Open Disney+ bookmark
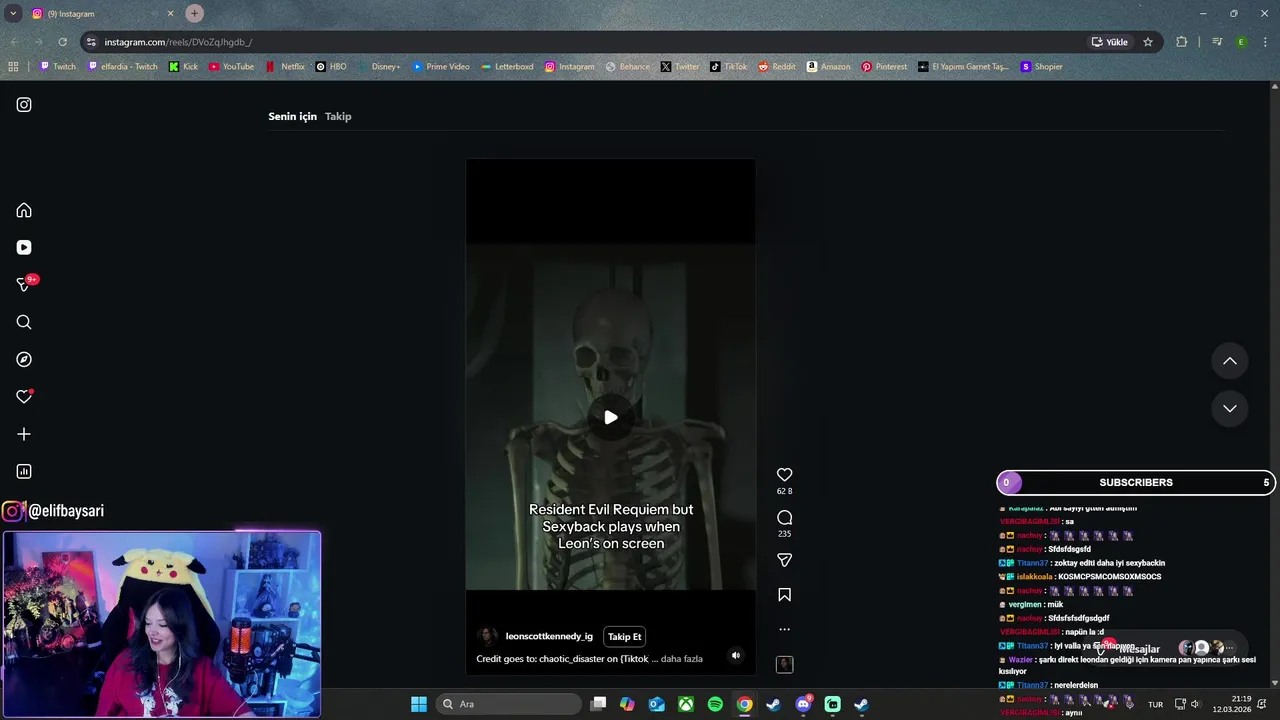 pos(378,67)
